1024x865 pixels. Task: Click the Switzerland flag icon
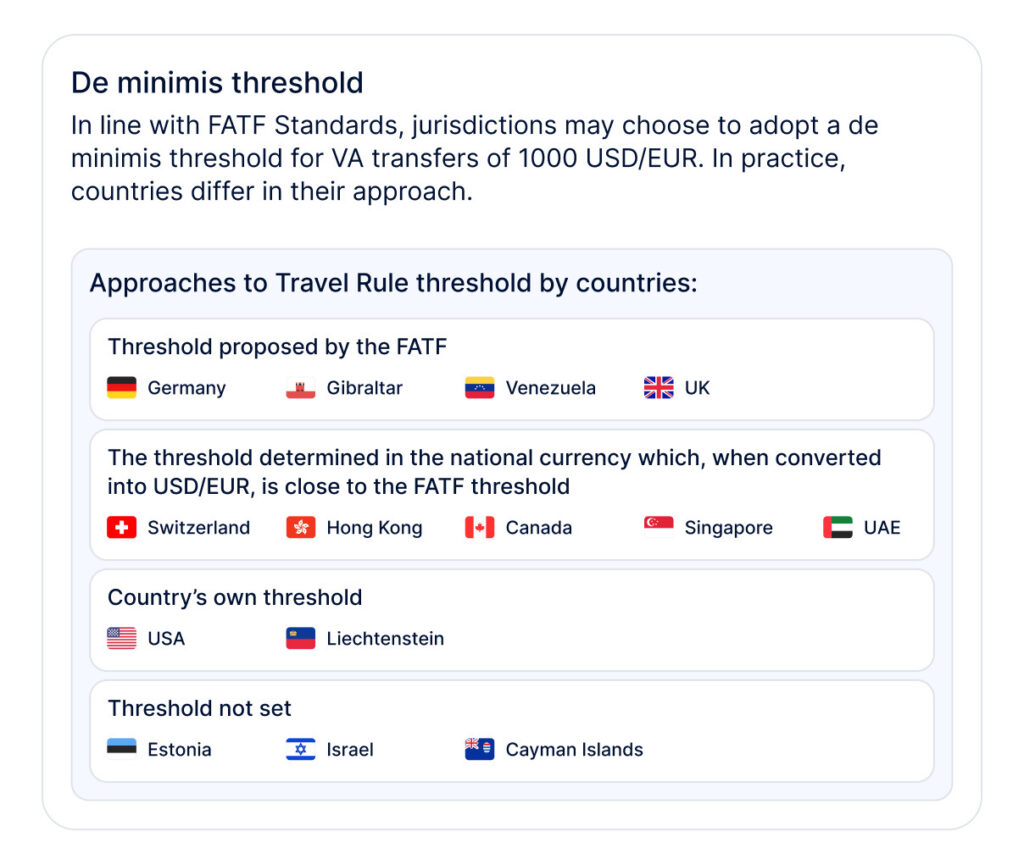(121, 527)
